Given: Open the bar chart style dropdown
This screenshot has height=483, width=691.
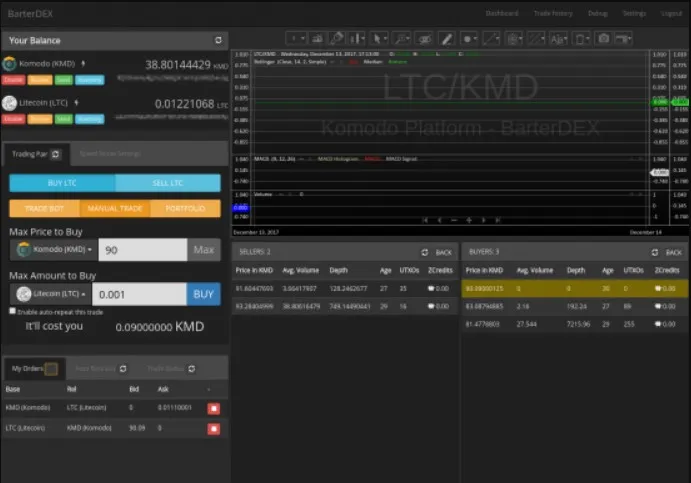Looking at the screenshot, I should coord(357,39).
